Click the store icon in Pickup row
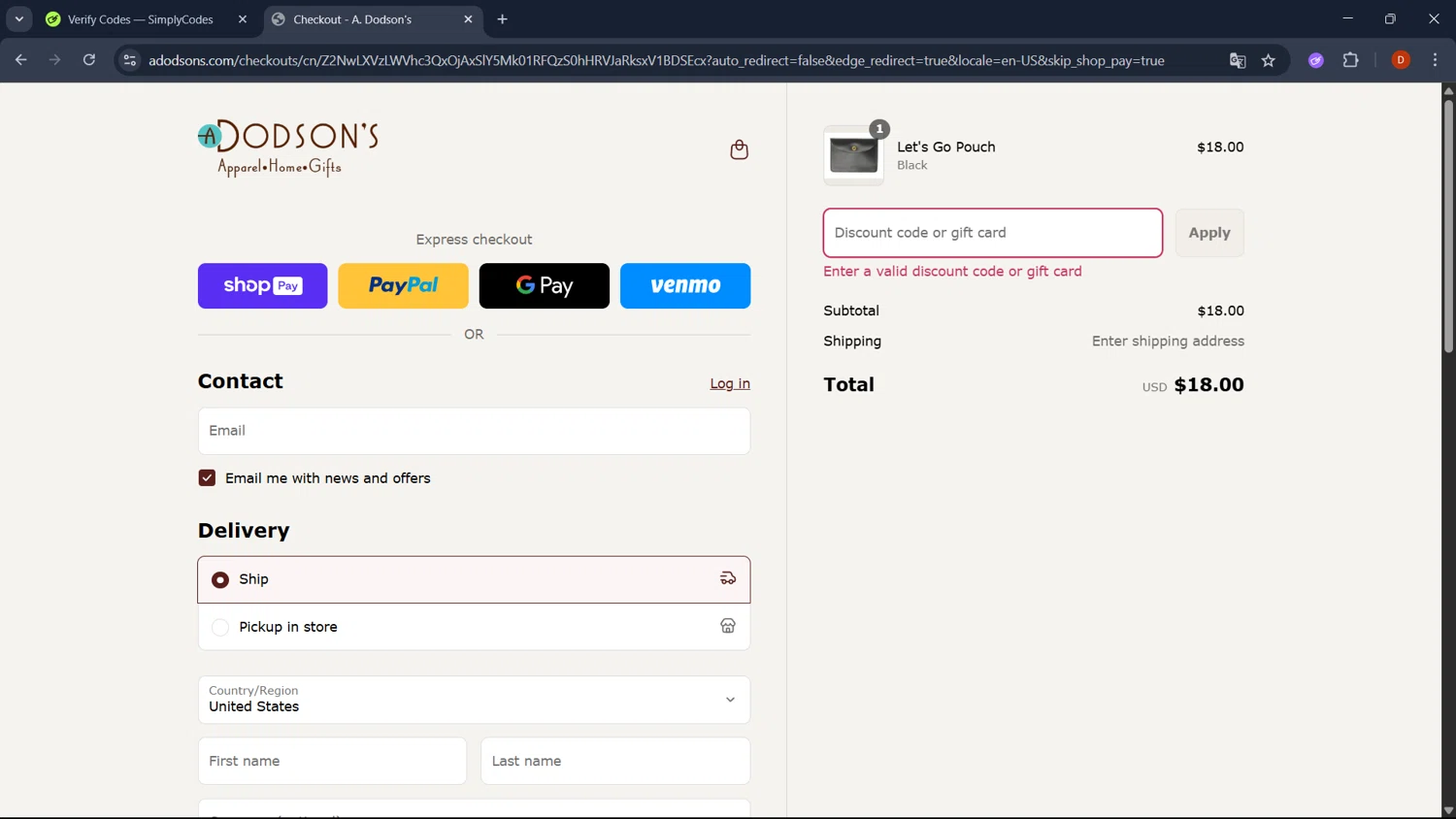 727,626
